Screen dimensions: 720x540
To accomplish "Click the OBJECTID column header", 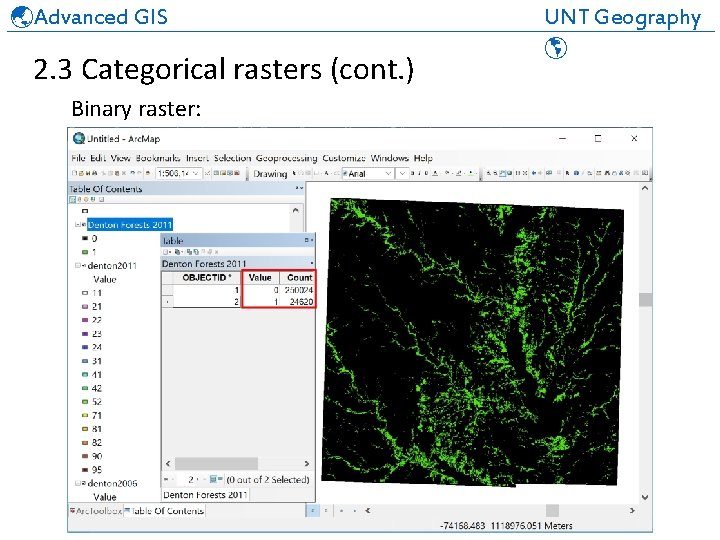I will tap(206, 277).
